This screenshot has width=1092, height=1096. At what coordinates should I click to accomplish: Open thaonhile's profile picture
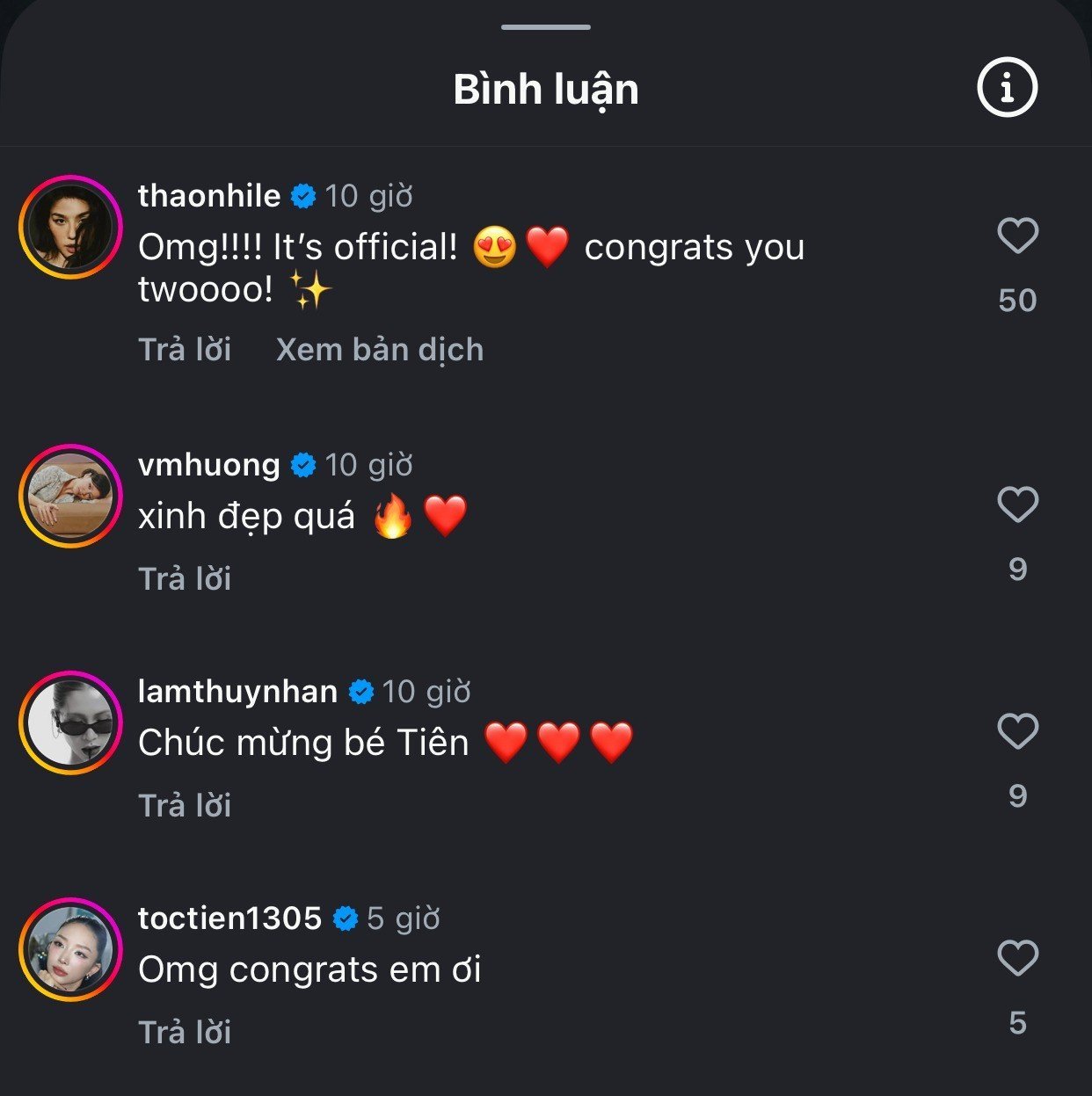(70, 227)
